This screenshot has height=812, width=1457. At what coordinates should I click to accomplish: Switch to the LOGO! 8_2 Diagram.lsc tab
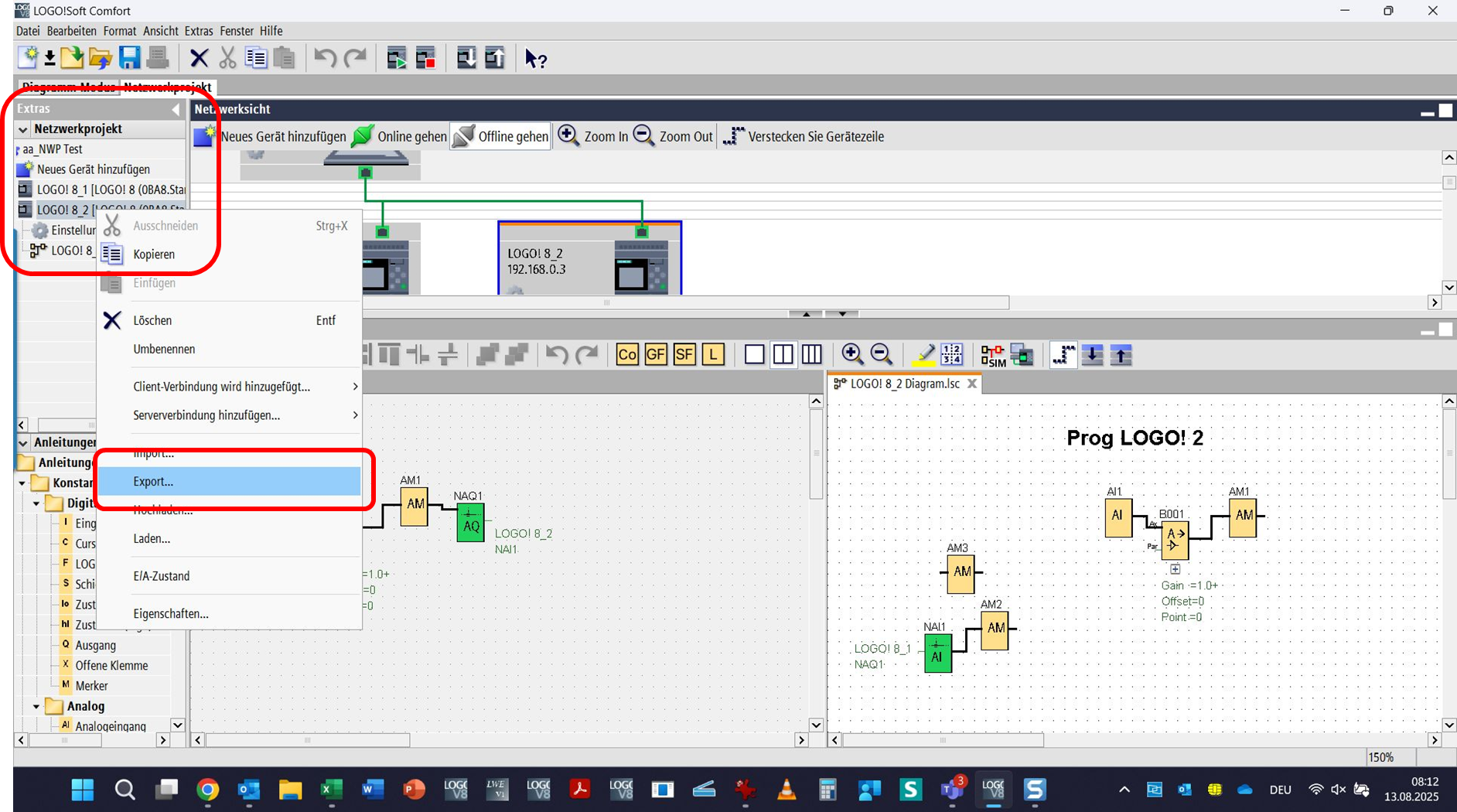coord(904,384)
